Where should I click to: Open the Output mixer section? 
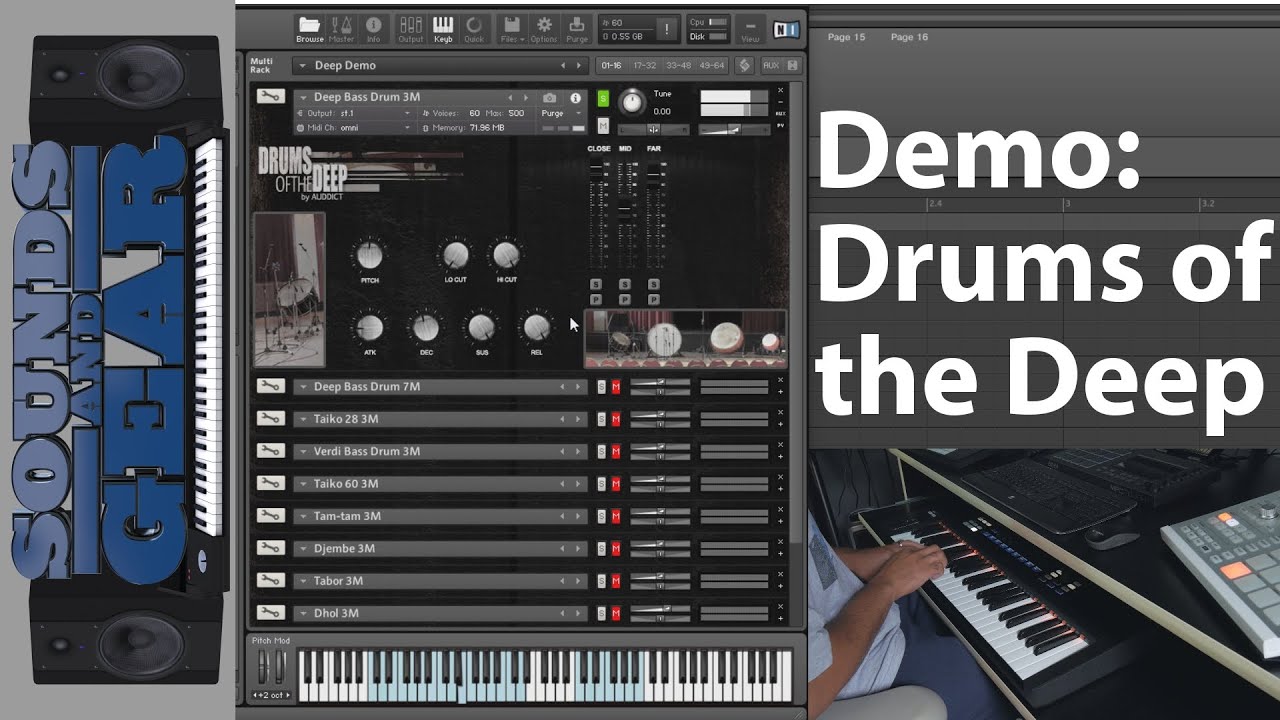(410, 29)
